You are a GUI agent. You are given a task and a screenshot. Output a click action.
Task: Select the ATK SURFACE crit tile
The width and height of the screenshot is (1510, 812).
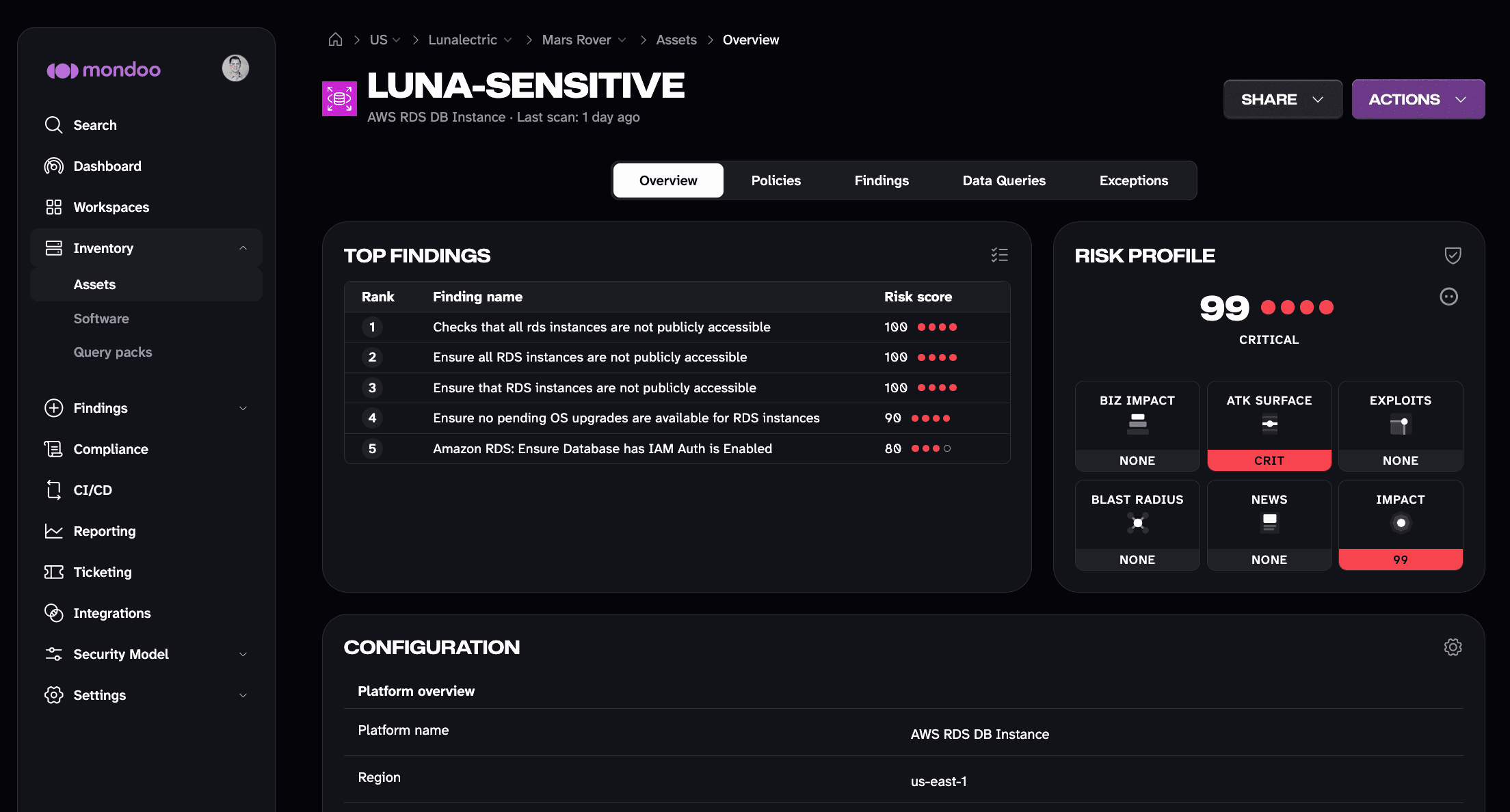1269,426
